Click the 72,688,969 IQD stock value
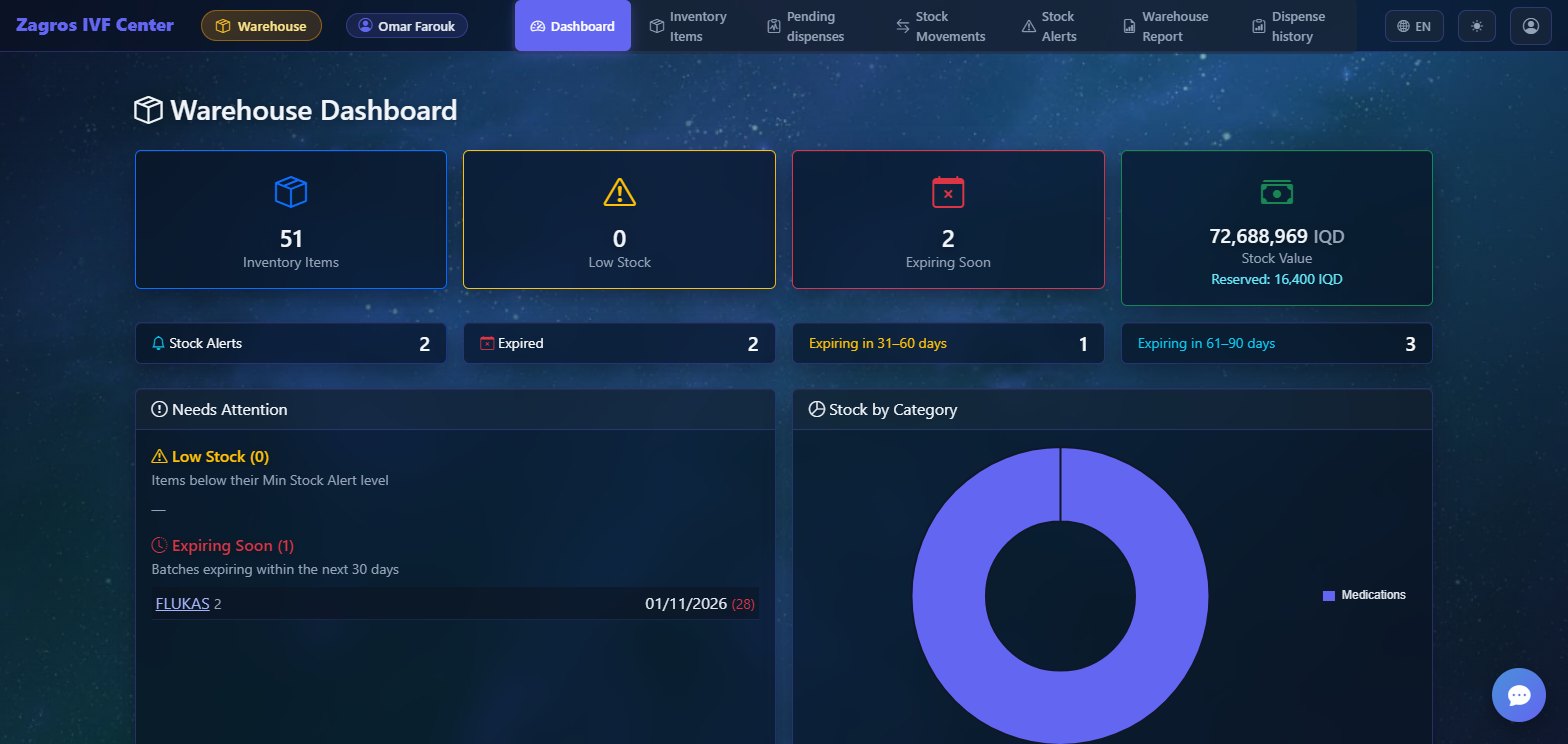Screen dimensions: 1568x744 coord(1276,237)
